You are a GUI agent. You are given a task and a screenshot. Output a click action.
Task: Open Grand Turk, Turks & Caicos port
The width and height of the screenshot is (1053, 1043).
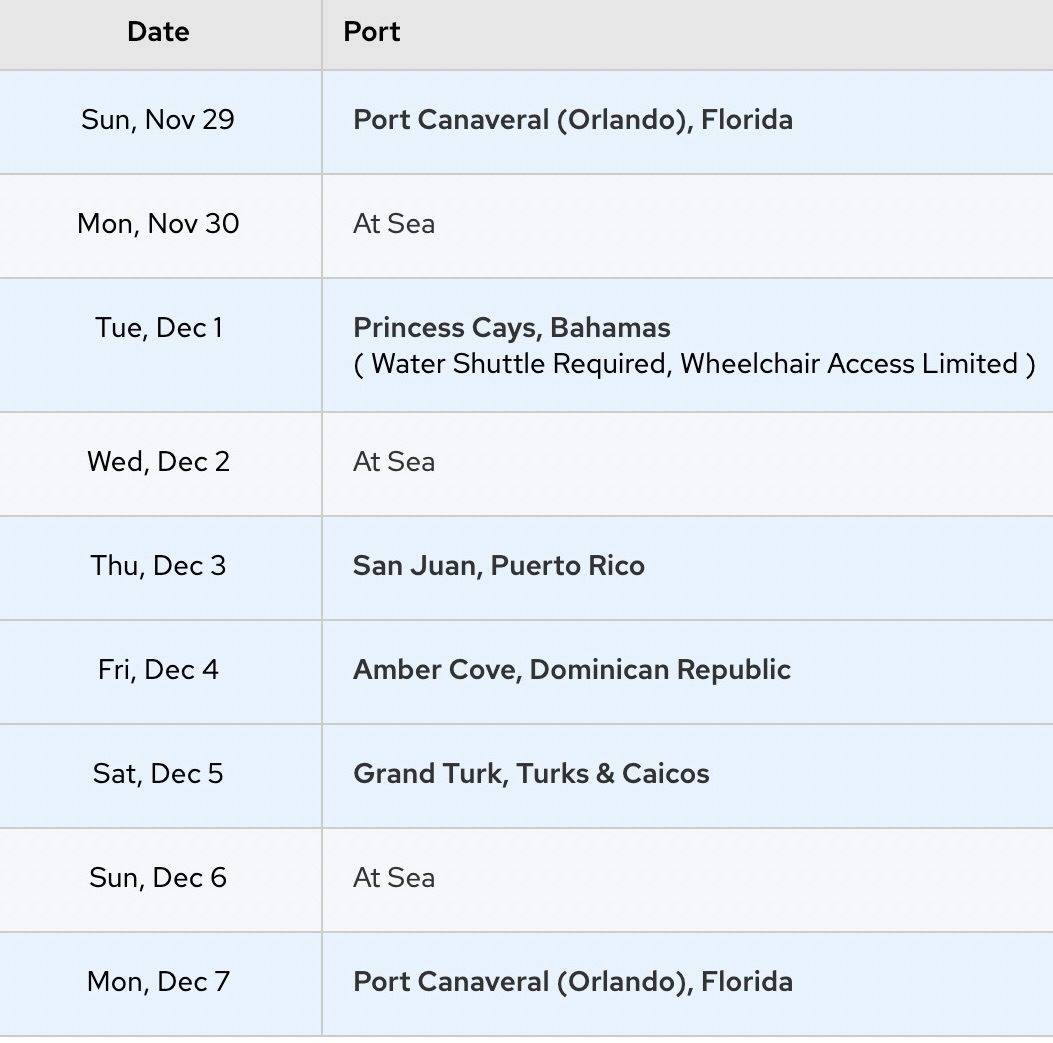point(531,774)
